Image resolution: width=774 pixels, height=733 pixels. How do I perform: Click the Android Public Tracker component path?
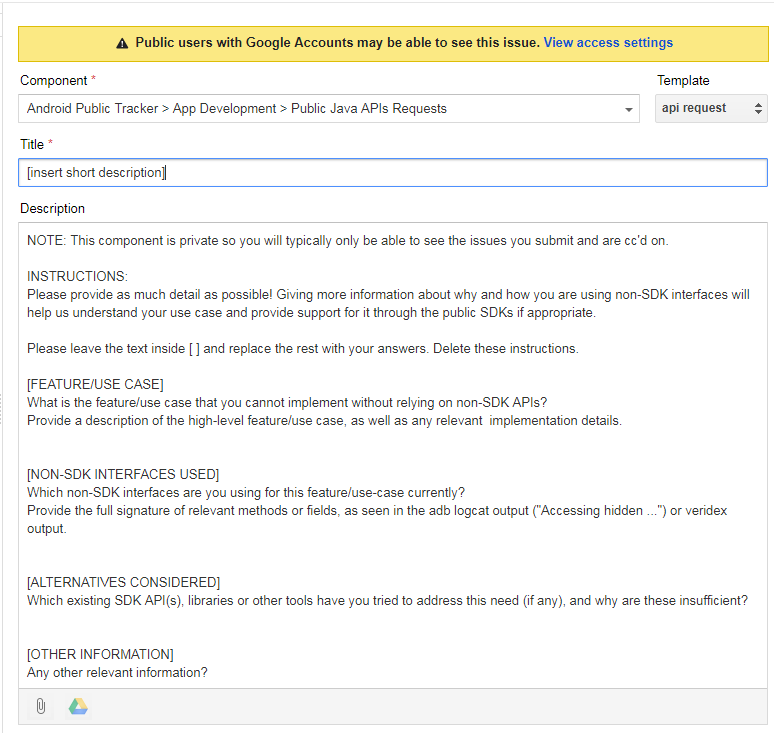236,108
